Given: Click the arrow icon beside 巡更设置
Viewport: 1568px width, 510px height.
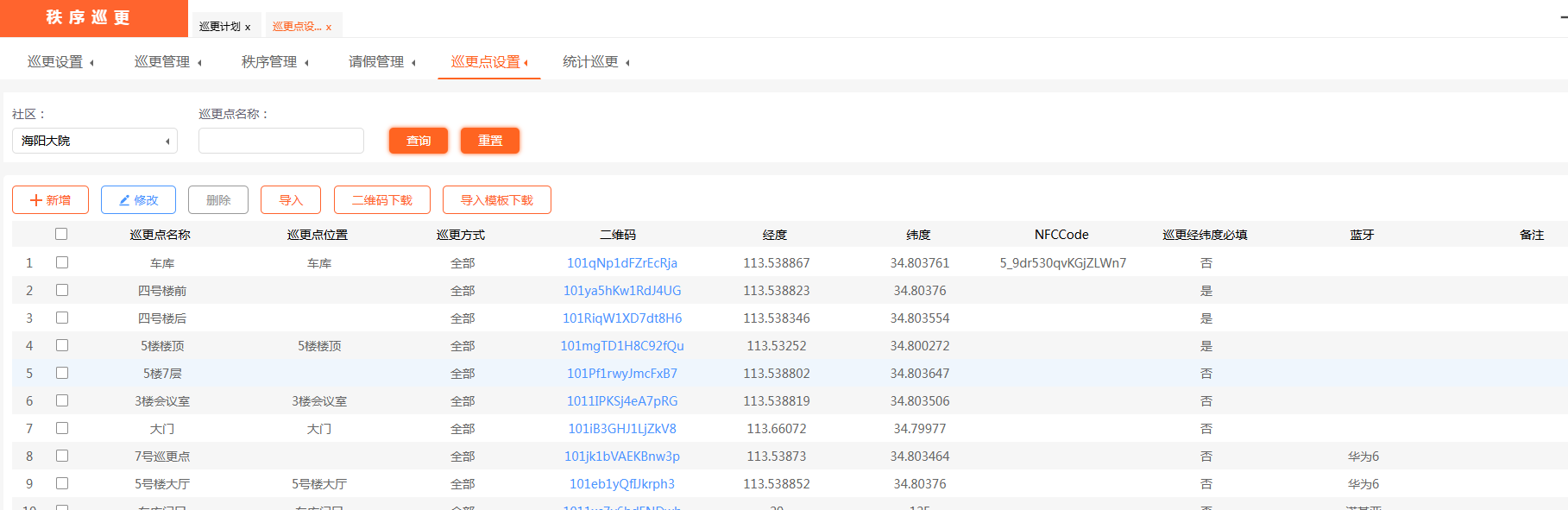Looking at the screenshot, I should coord(91,62).
